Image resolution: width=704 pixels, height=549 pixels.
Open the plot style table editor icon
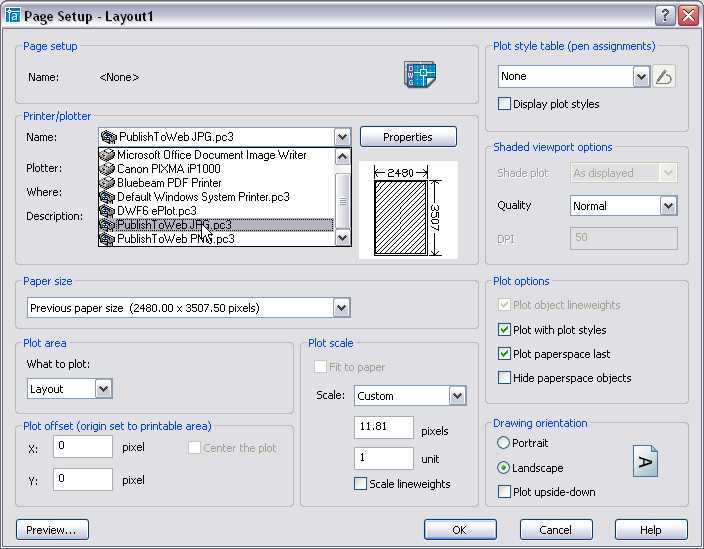tap(664, 76)
